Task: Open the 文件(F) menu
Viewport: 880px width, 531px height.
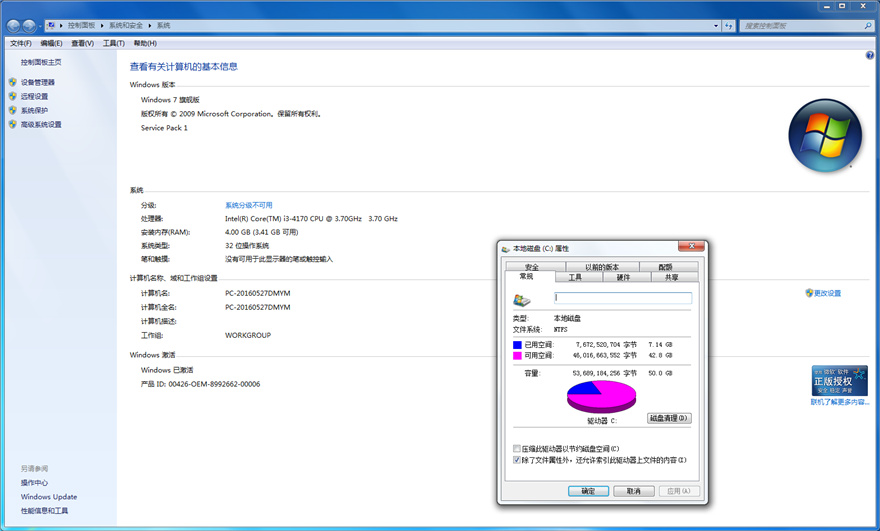Action: point(21,43)
